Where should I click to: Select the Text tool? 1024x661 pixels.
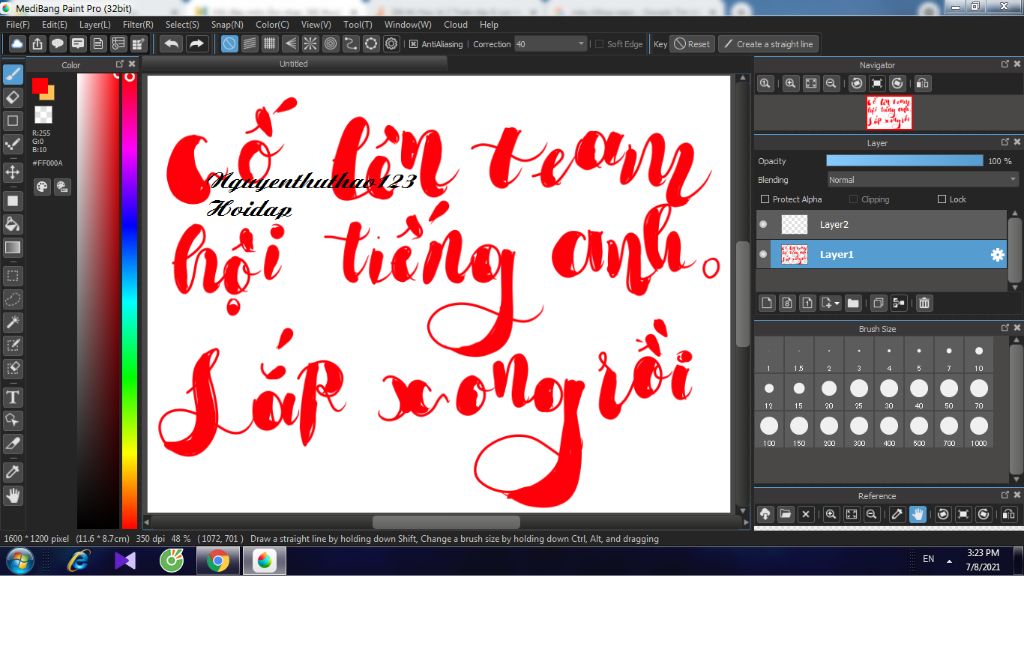12,396
